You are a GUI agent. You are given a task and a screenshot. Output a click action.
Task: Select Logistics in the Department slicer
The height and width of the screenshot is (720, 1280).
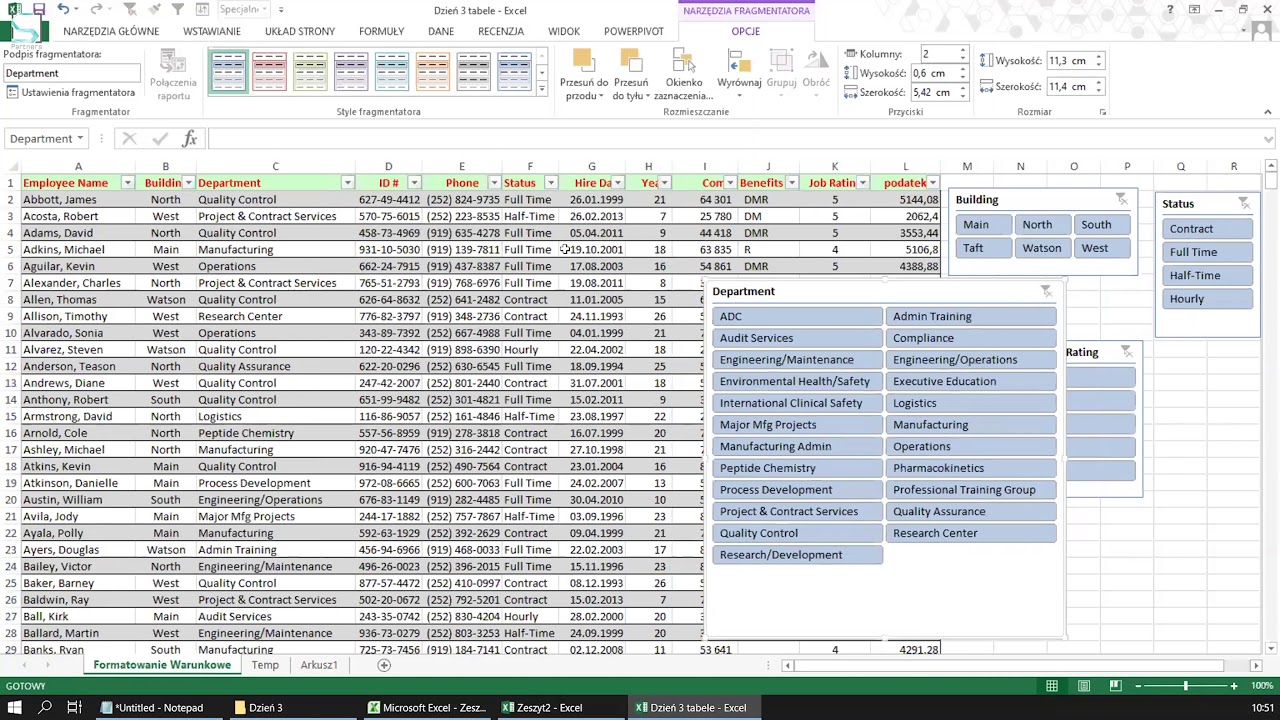(x=971, y=403)
